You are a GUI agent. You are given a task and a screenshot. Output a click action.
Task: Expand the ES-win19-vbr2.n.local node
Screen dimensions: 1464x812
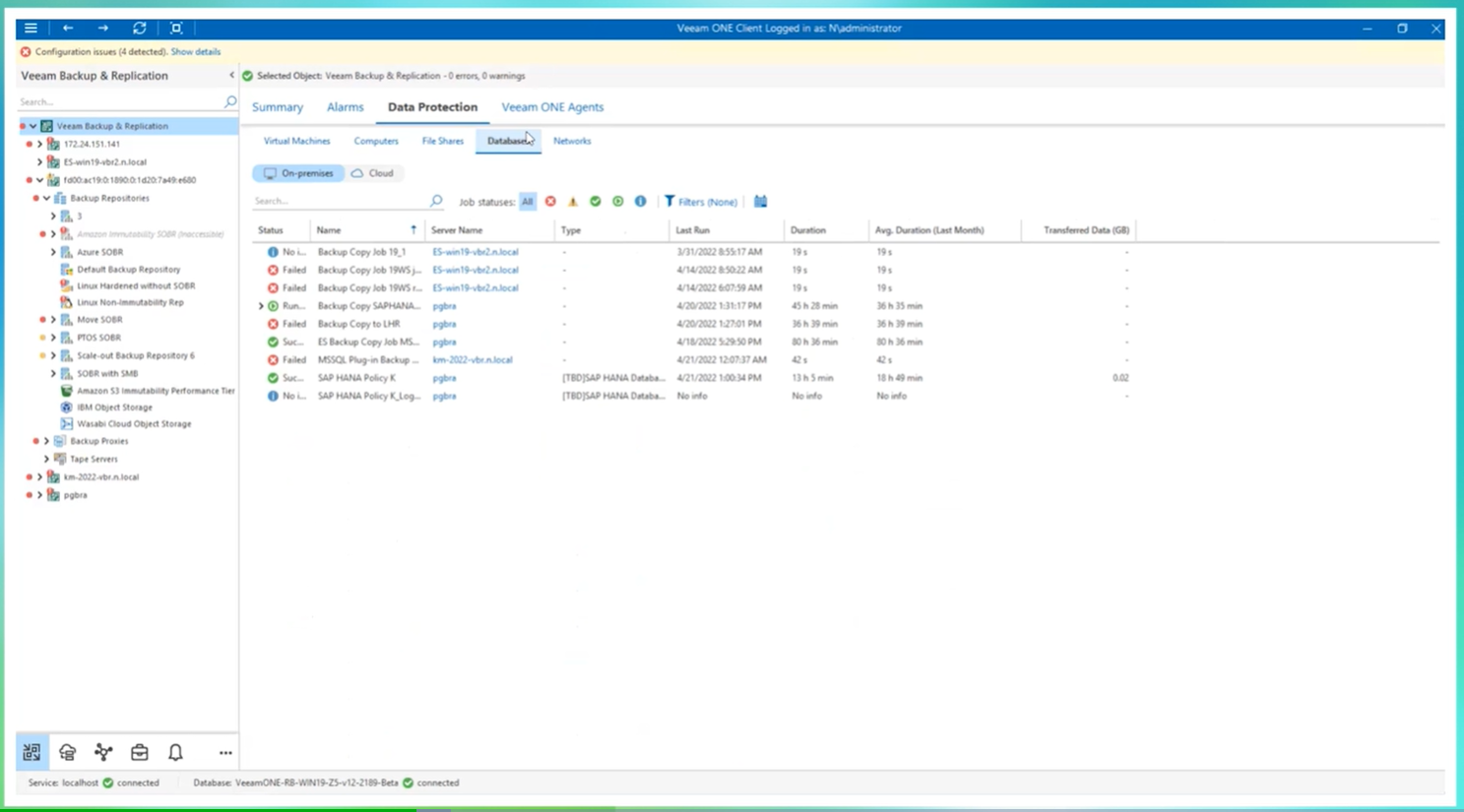pos(39,161)
